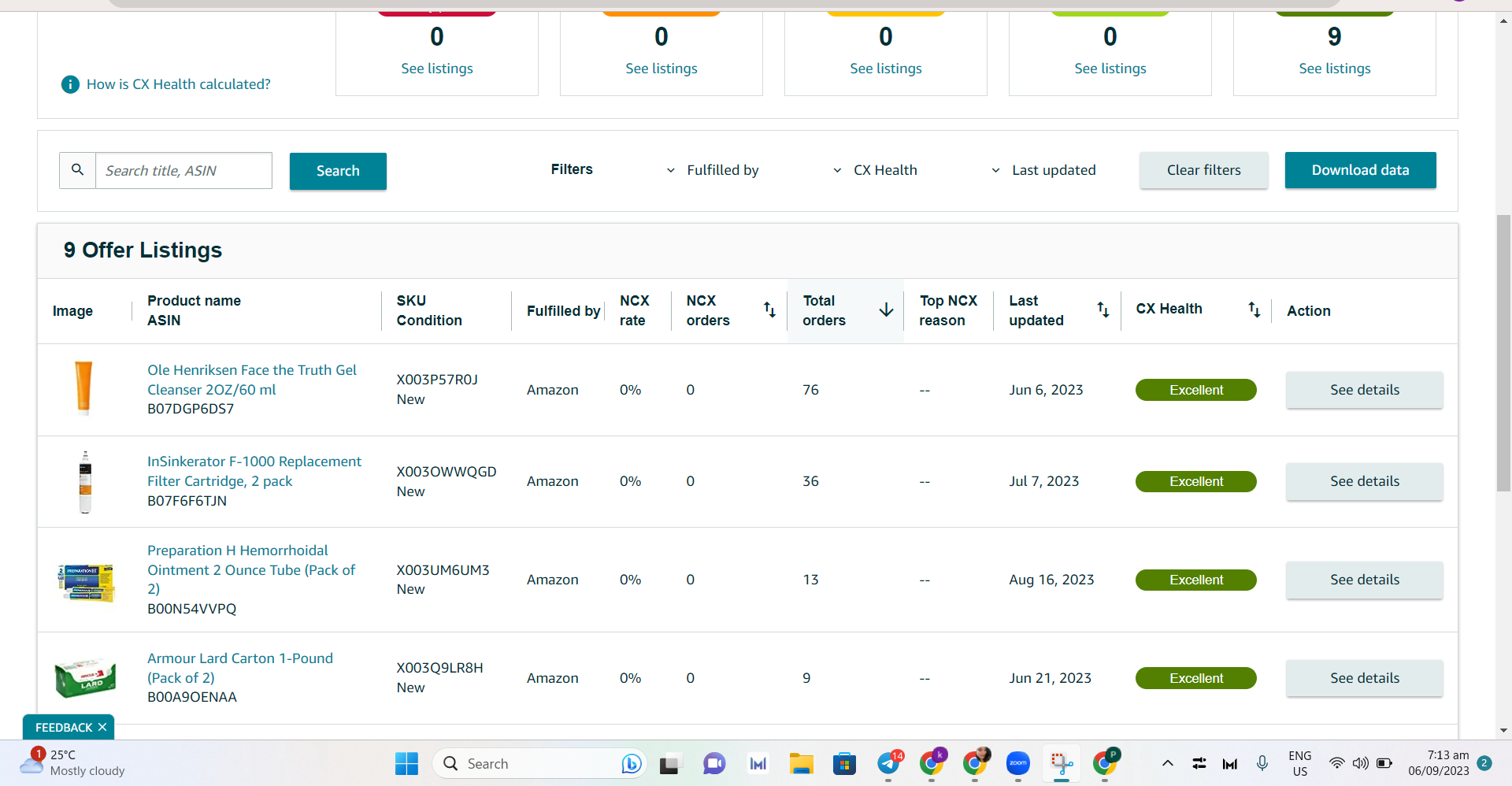This screenshot has width=1512, height=786.
Task: See details for Ole Henriksen Gel Cleanser
Action: tap(1365, 390)
